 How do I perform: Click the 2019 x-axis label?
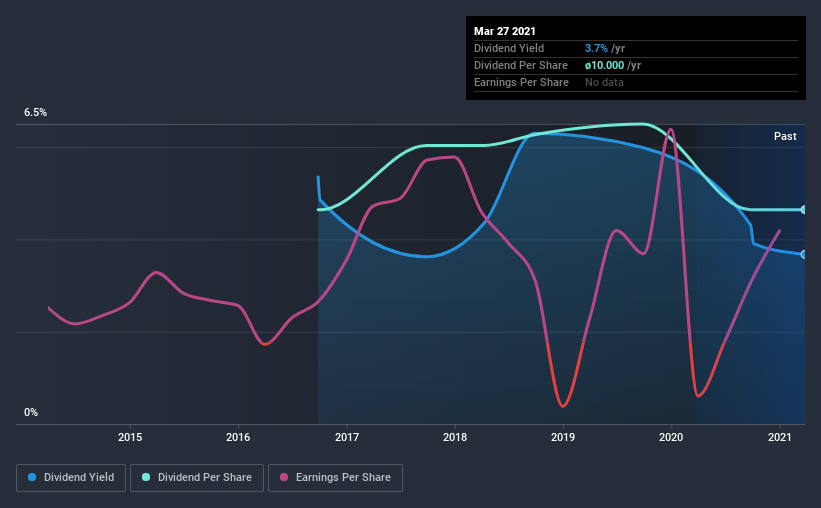point(563,437)
